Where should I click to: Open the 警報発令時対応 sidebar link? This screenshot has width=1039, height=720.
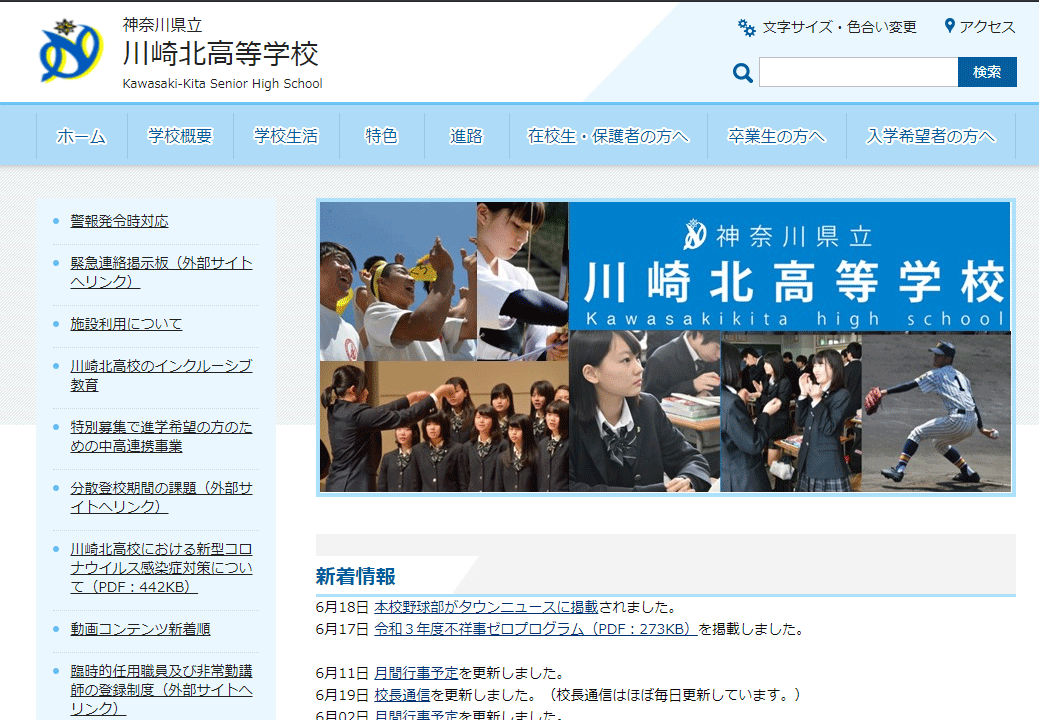(x=119, y=221)
